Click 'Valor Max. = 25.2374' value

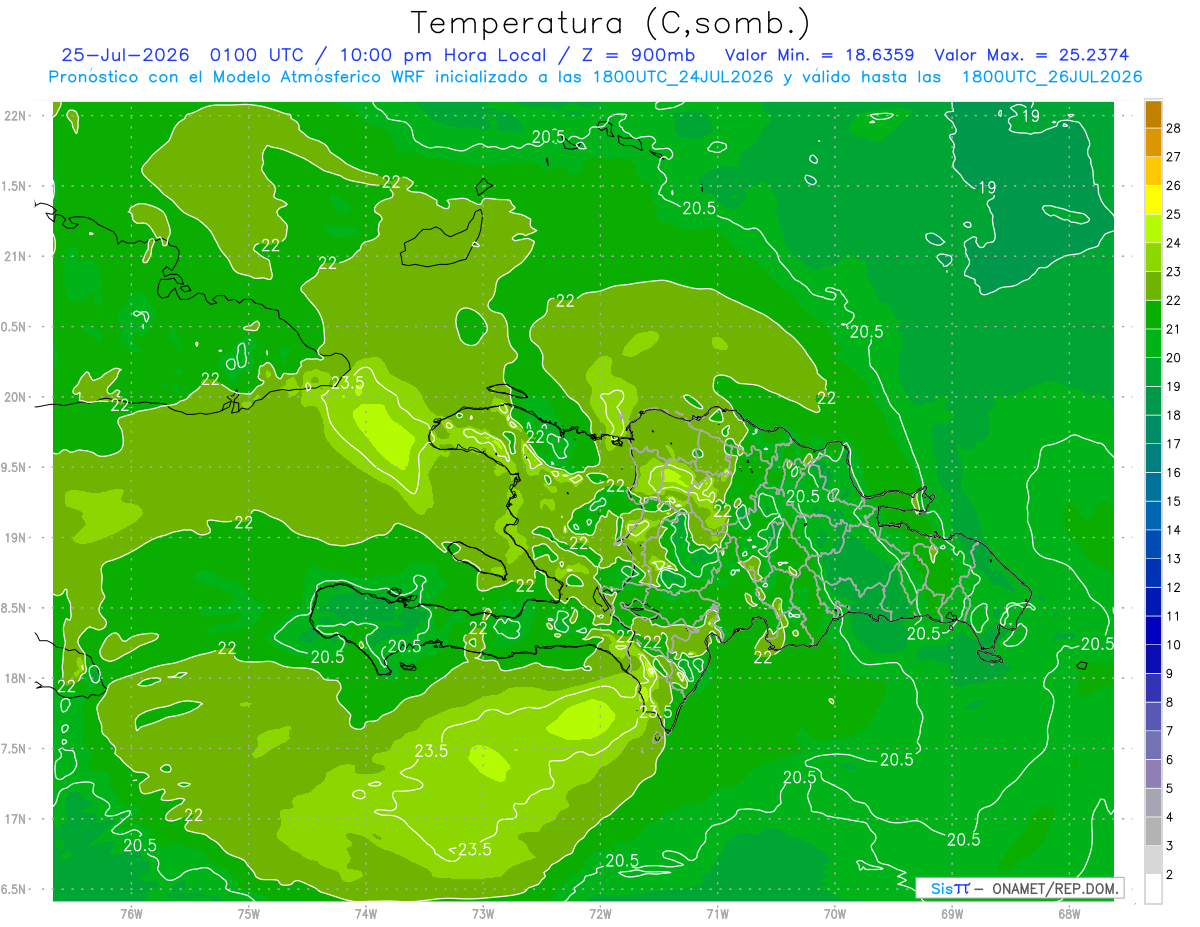(1032, 55)
